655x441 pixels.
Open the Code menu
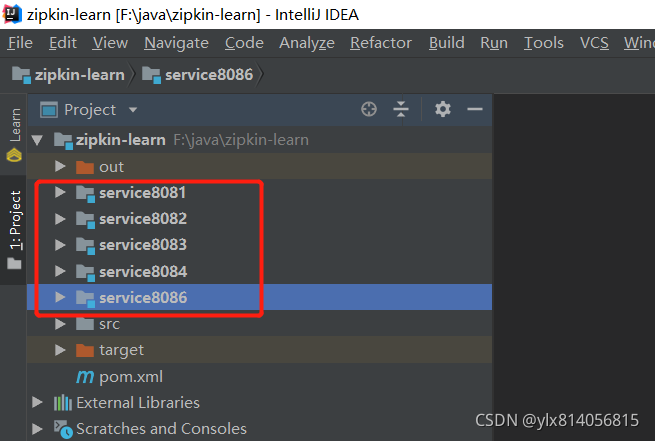(x=244, y=43)
